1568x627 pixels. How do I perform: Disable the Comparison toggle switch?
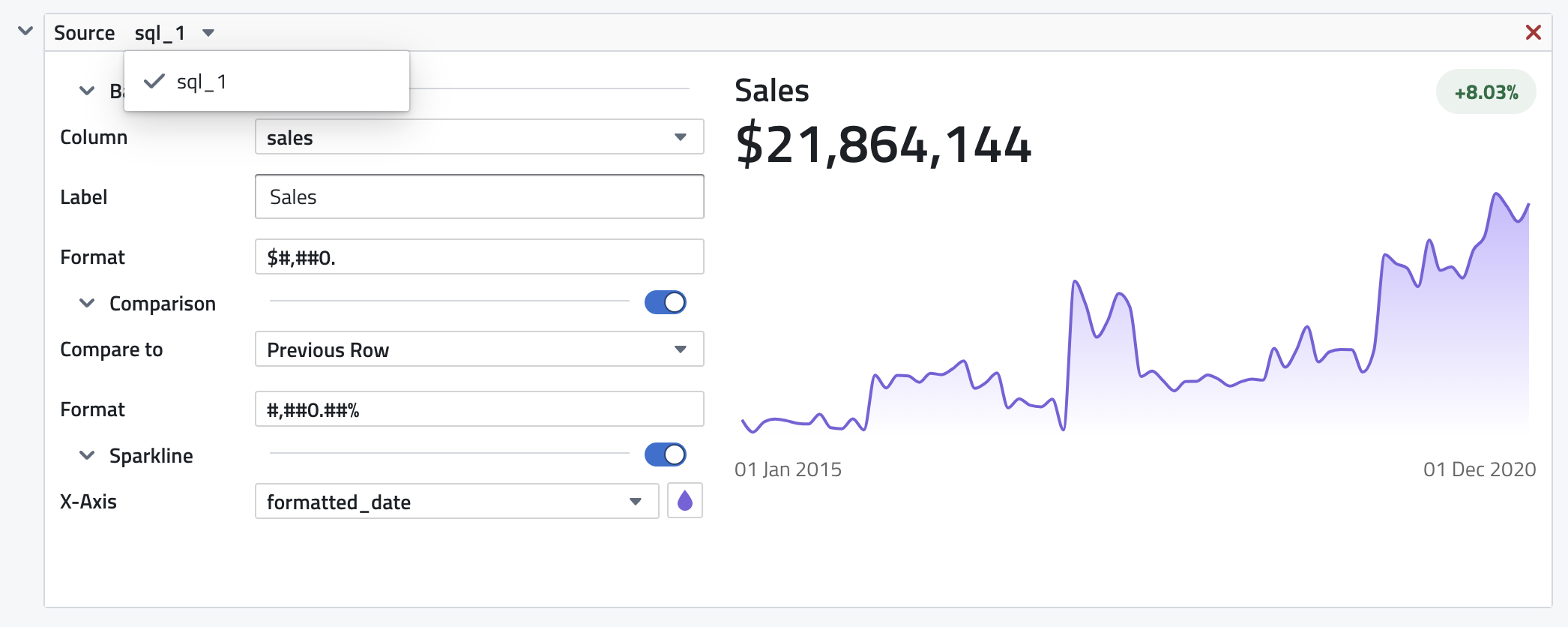click(x=665, y=302)
